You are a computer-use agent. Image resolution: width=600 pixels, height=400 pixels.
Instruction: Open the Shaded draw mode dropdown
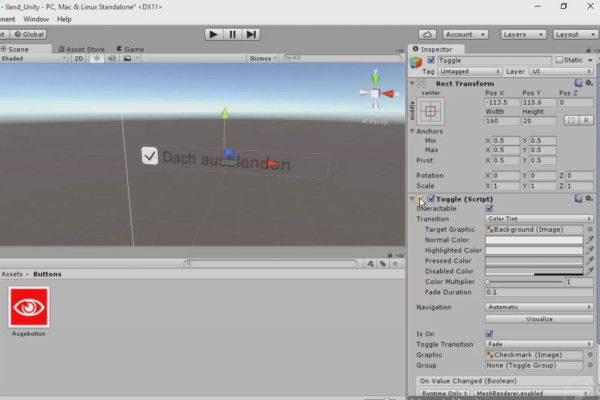pos(34,59)
